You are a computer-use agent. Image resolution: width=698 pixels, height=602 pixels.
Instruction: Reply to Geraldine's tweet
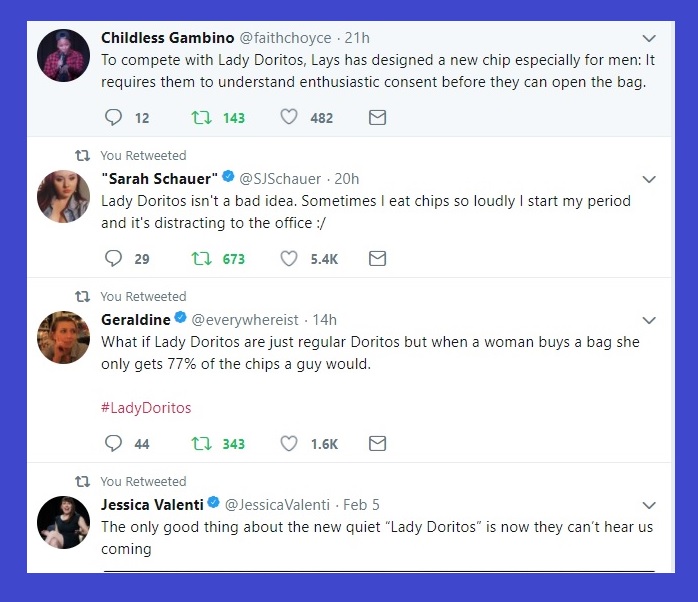click(x=114, y=444)
